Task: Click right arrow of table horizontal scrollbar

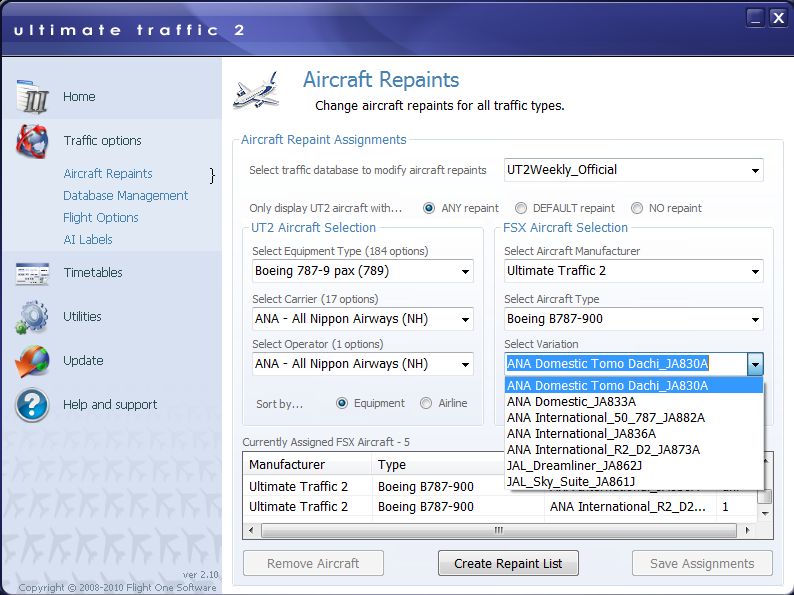Action: tap(747, 530)
